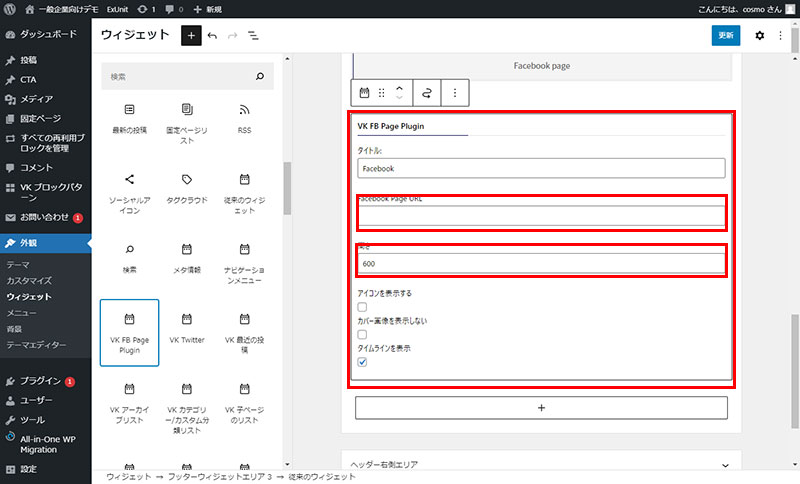
Task: Open the Customize submenu item
Action: pos(28,281)
